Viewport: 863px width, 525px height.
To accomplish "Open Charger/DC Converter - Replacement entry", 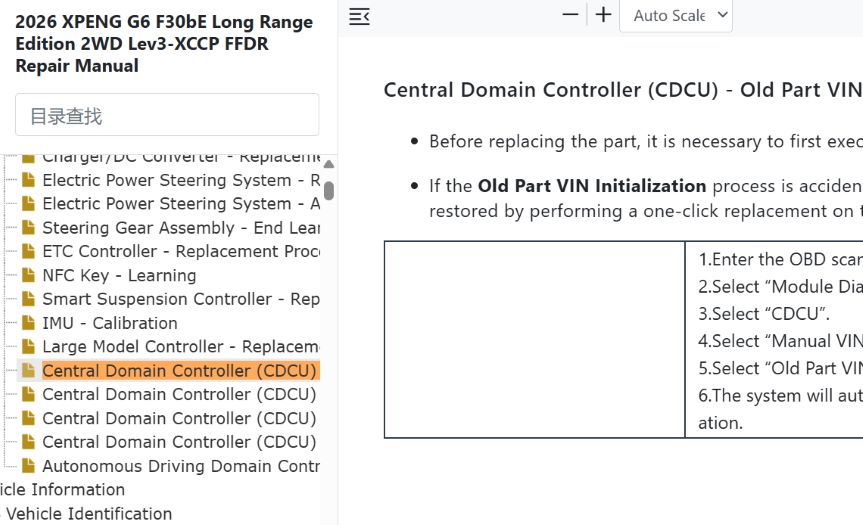I will [181, 158].
